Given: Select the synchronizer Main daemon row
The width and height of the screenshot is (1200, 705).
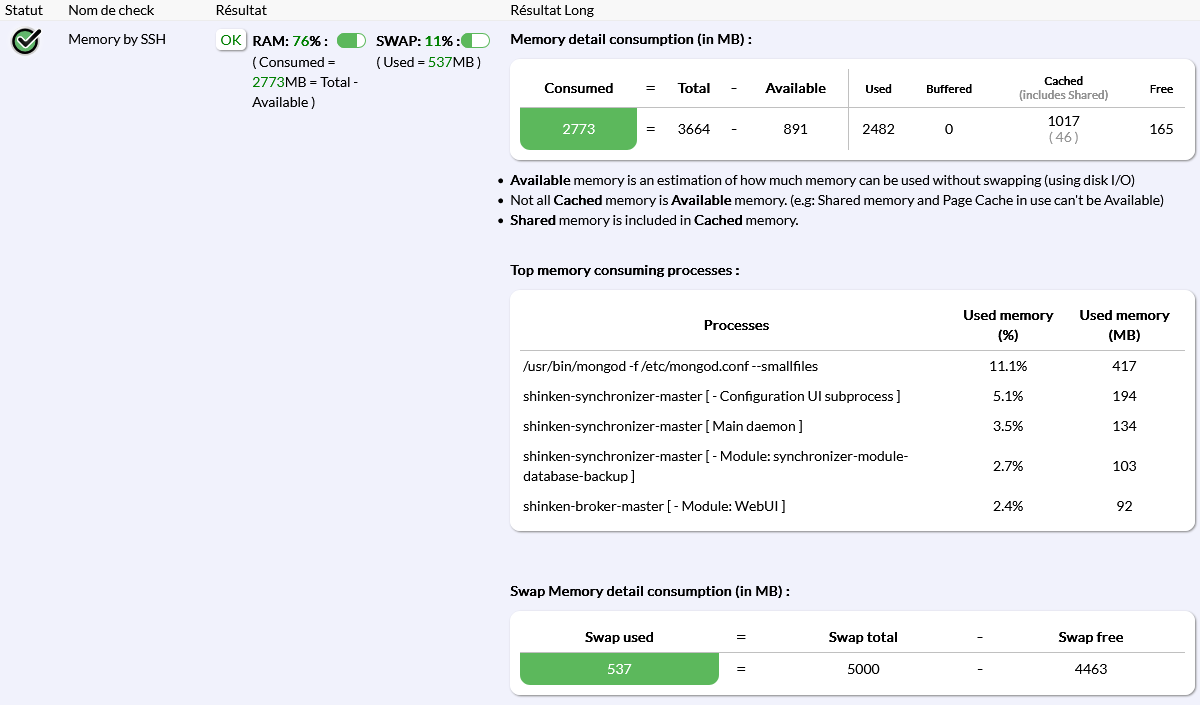Looking at the screenshot, I should click(x=662, y=426).
